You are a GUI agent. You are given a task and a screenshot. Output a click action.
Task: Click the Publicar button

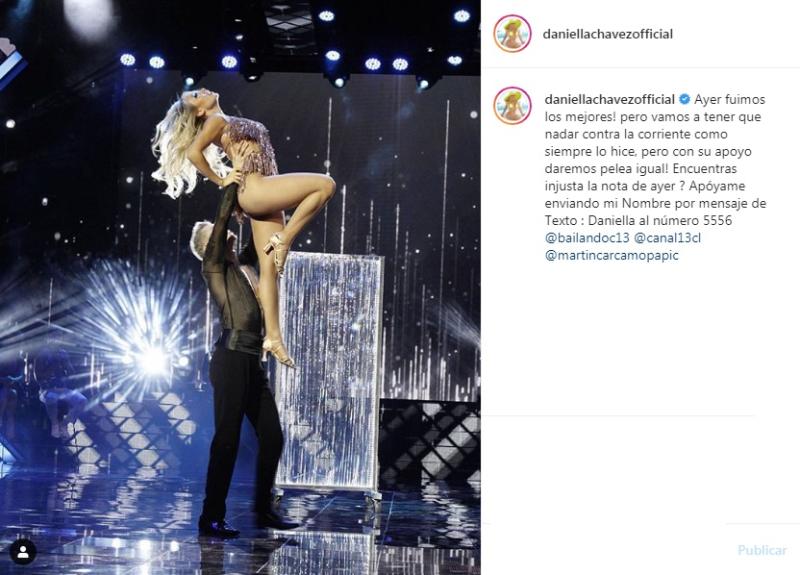[x=762, y=550]
